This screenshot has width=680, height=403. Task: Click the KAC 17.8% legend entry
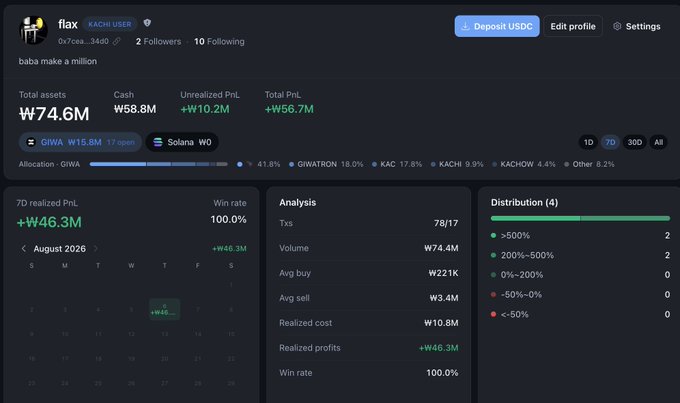pyautogui.click(x=397, y=164)
